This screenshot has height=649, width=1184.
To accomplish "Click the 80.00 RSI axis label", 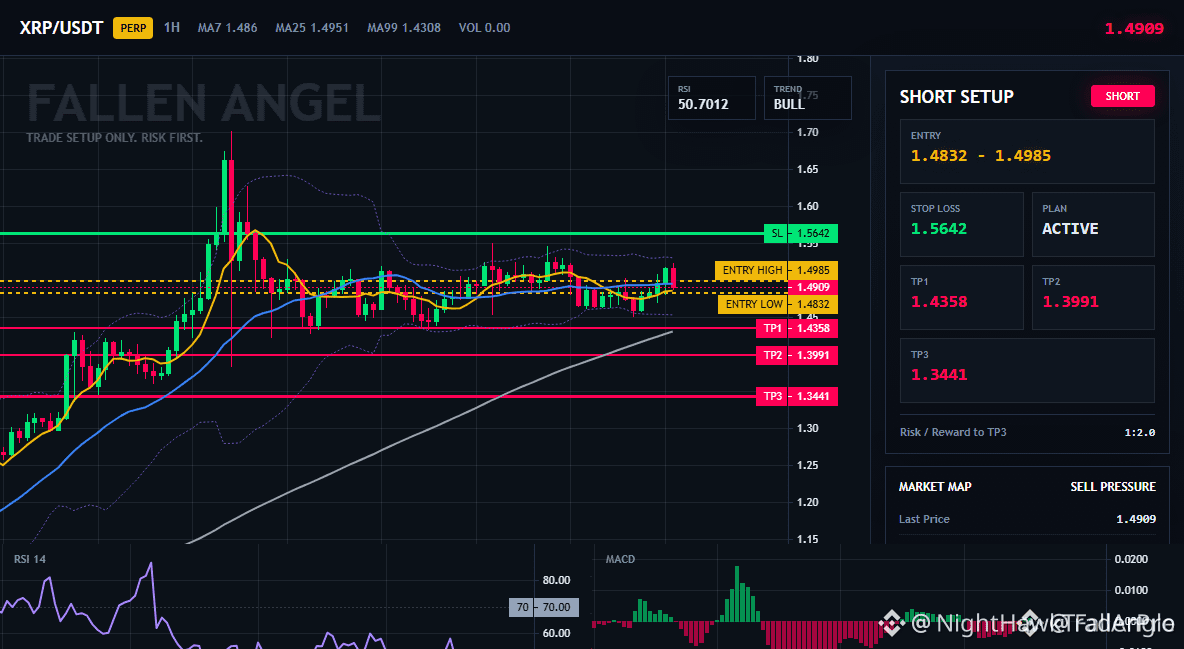I will [557, 580].
